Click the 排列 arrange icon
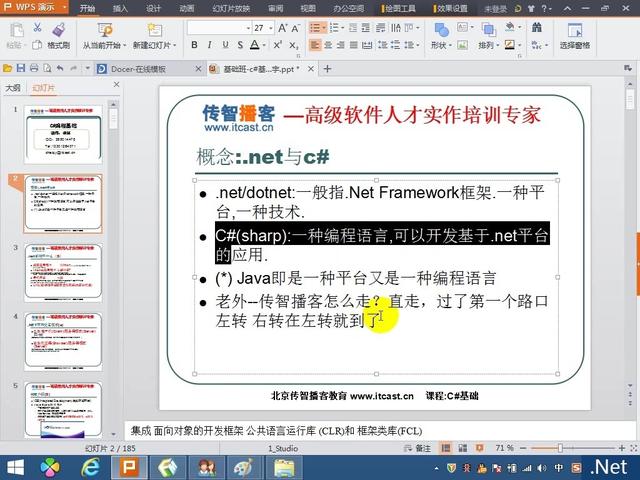The image size is (640, 480). [489, 30]
